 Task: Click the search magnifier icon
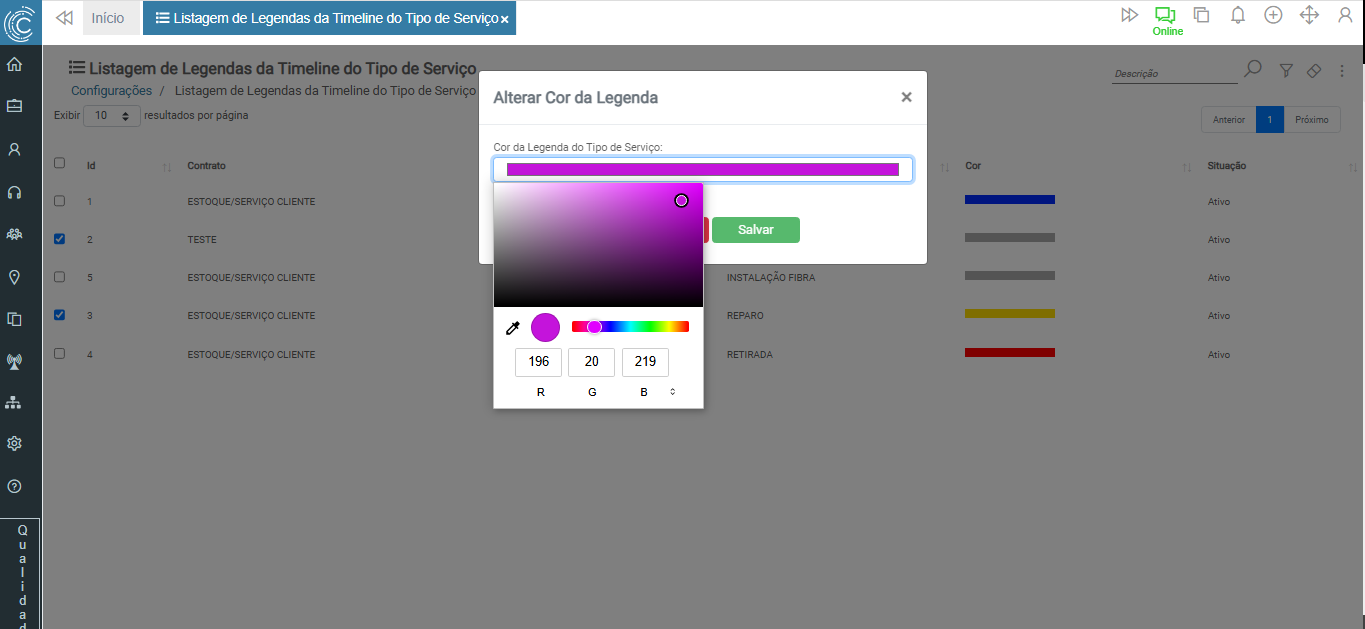(x=1252, y=70)
